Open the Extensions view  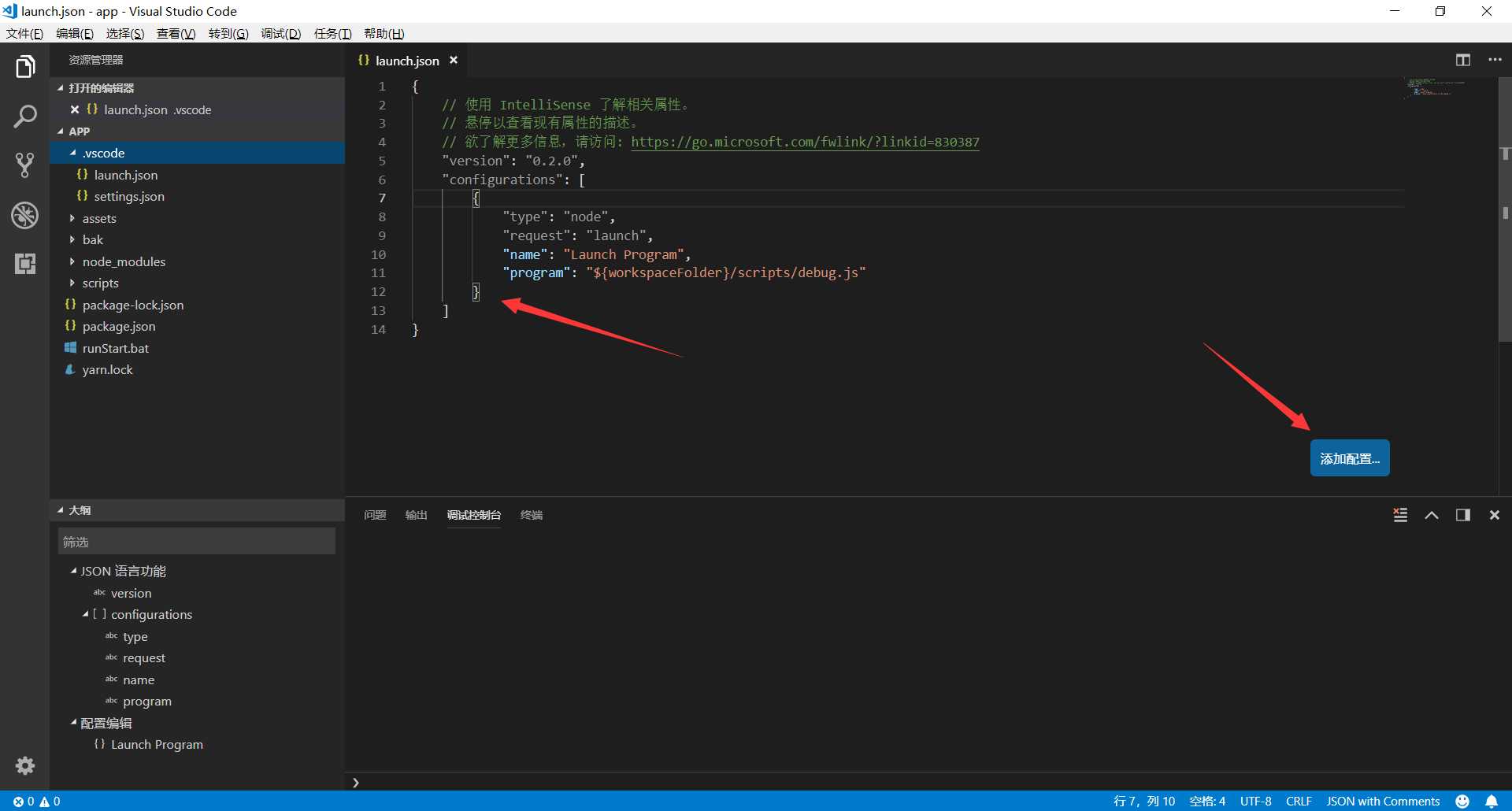[x=25, y=264]
